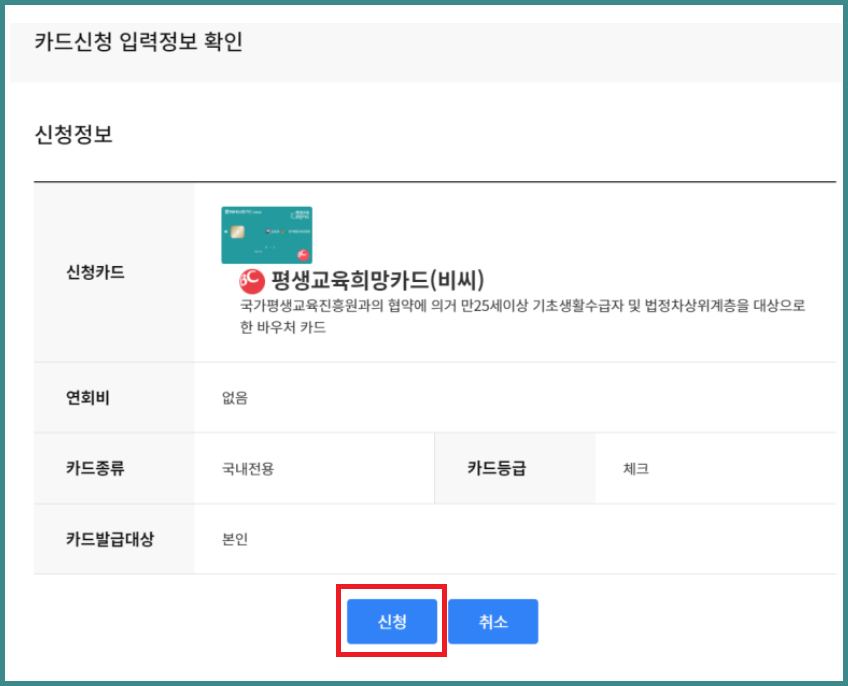This screenshot has height=686, width=848.
Task: Click the 체크 card grade value
Action: click(636, 469)
